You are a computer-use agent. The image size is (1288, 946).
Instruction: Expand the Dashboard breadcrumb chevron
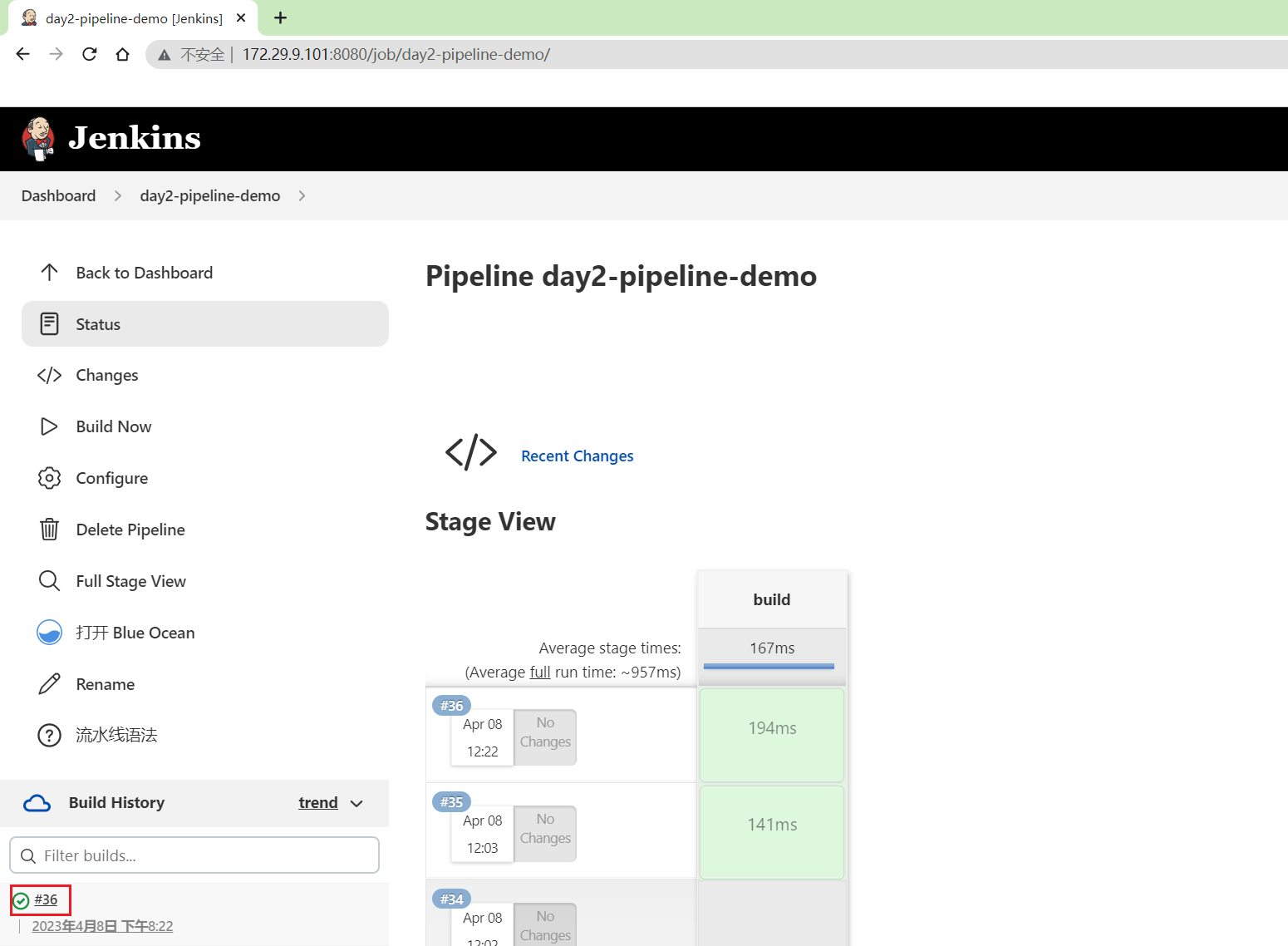[118, 195]
